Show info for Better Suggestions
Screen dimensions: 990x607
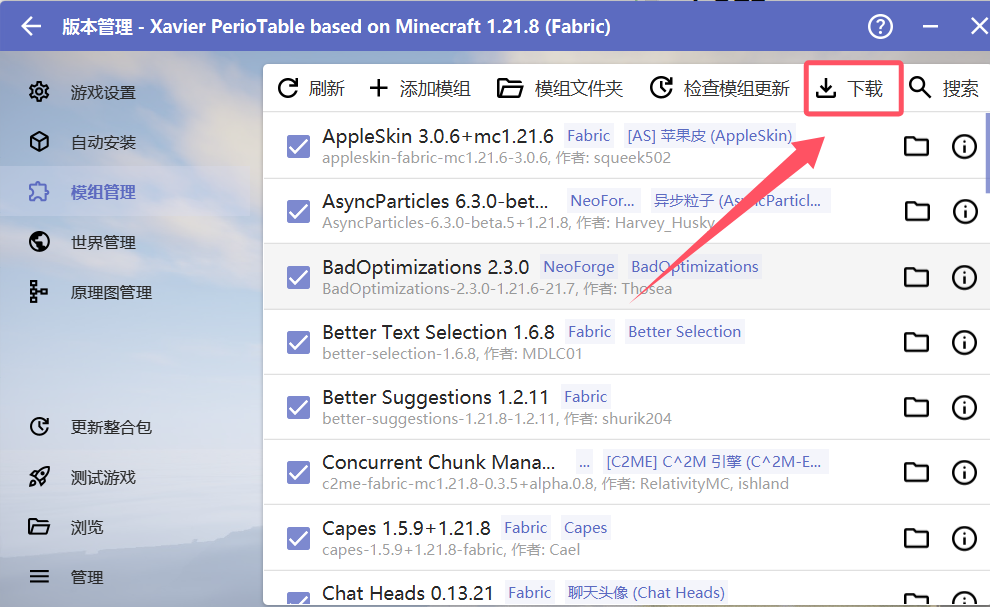pyautogui.click(x=964, y=407)
